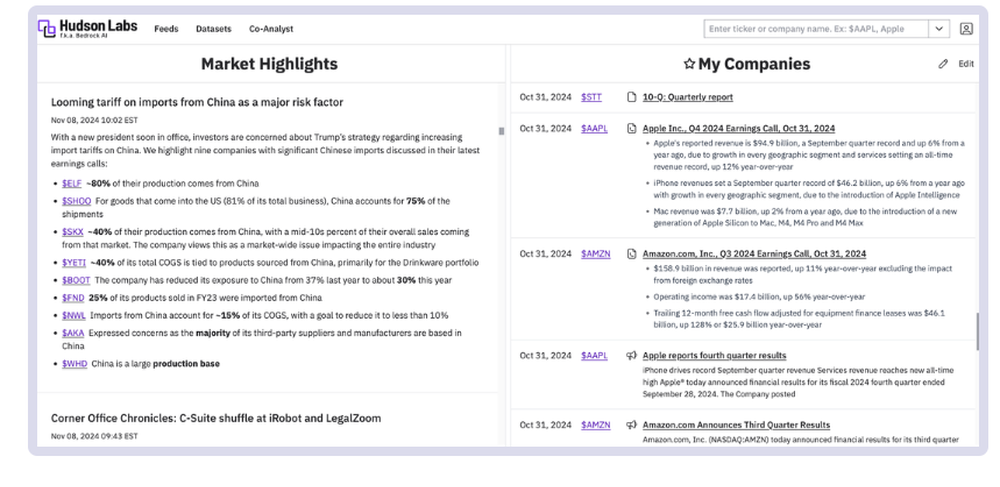Open the $AMZN link beside the Q3 Earnings Call
This screenshot has width=1000, height=487.
(x=596, y=254)
